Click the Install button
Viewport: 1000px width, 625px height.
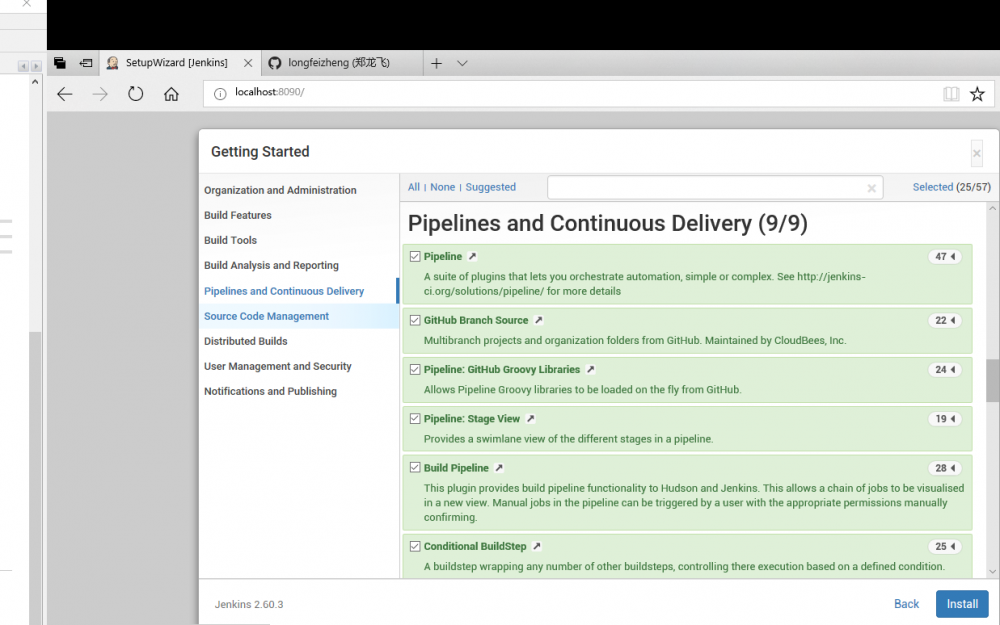pyautogui.click(x=961, y=604)
